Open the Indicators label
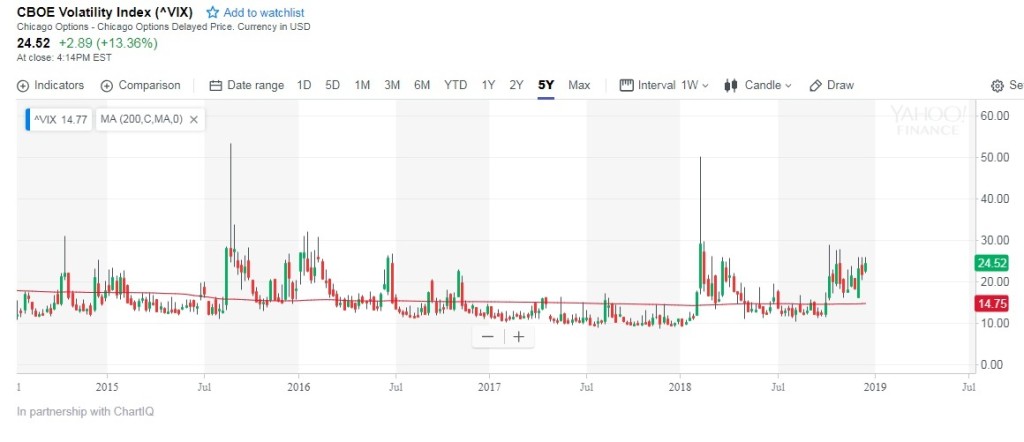 [59, 85]
